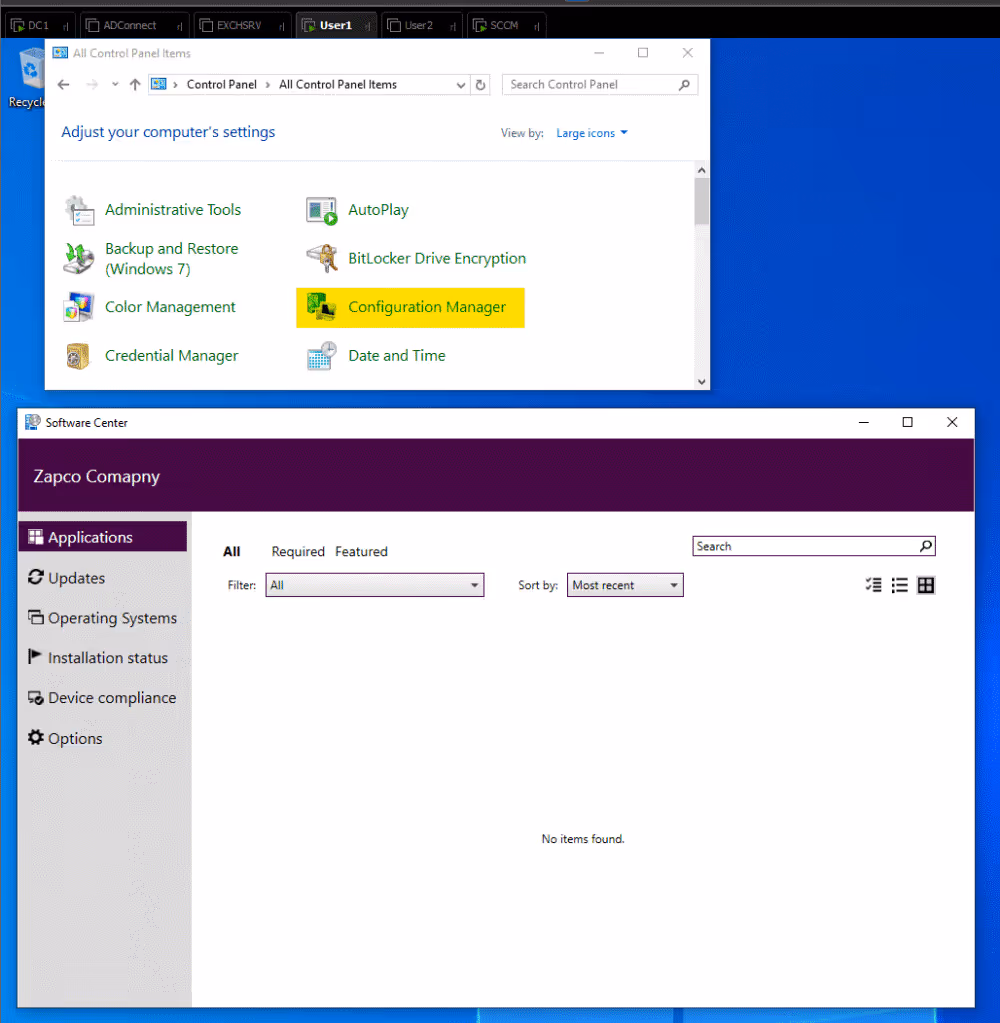Open the Date and Time icon

(x=322, y=356)
